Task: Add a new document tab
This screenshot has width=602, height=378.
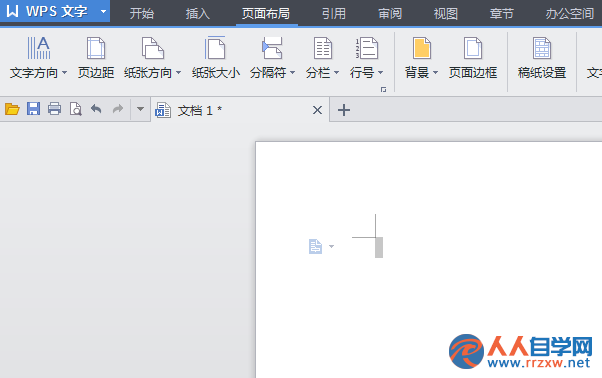Action: (x=344, y=110)
